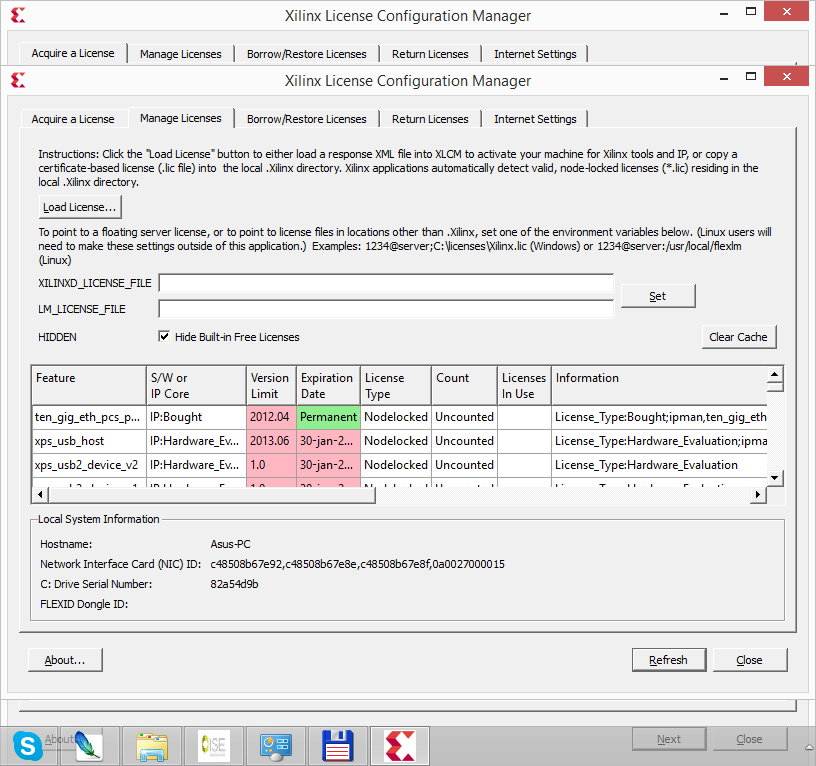Click table horizontal scroll left arrow
Image resolution: width=816 pixels, height=766 pixels.
pos(40,494)
